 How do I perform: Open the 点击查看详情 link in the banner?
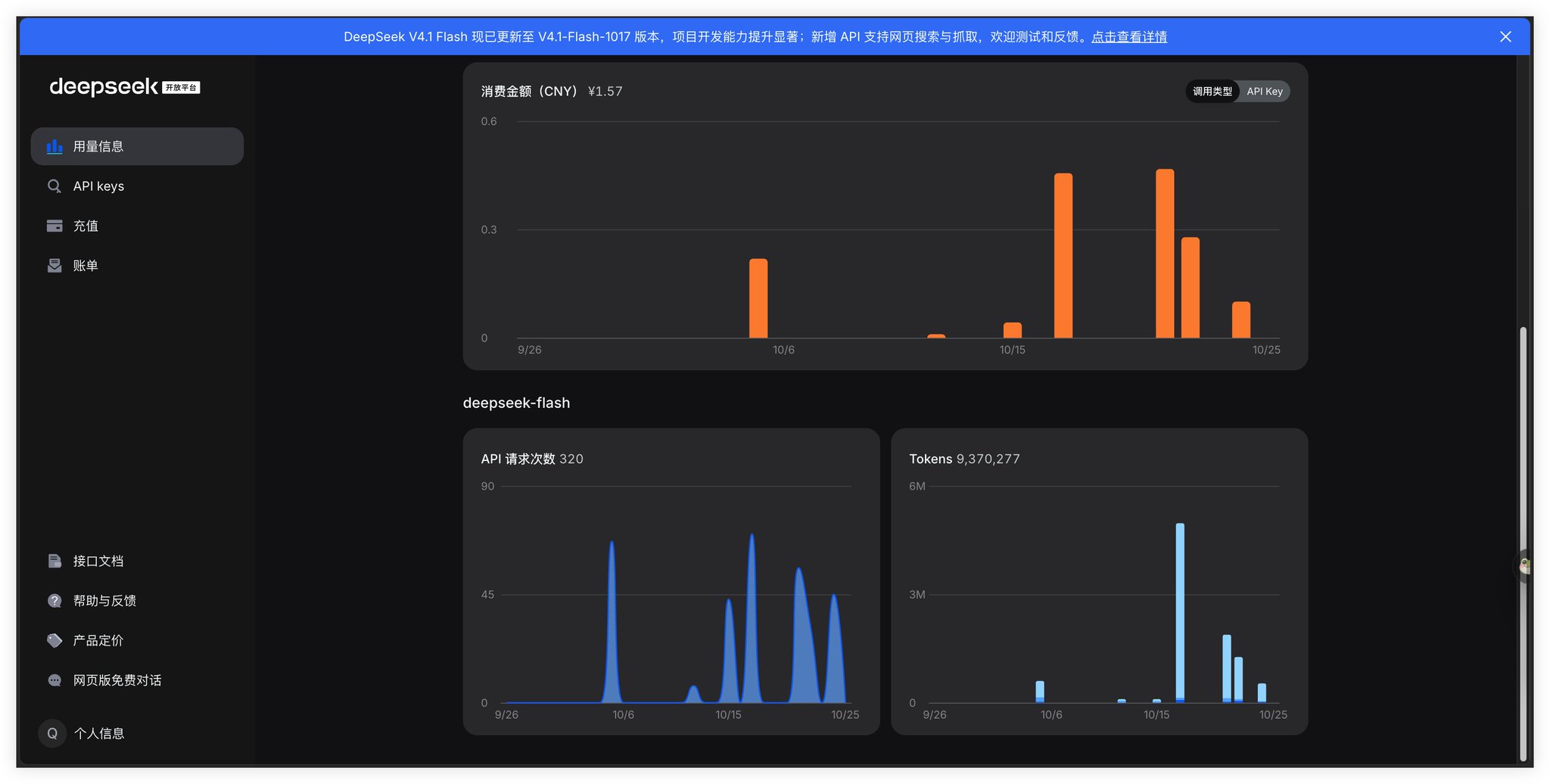[1128, 37]
